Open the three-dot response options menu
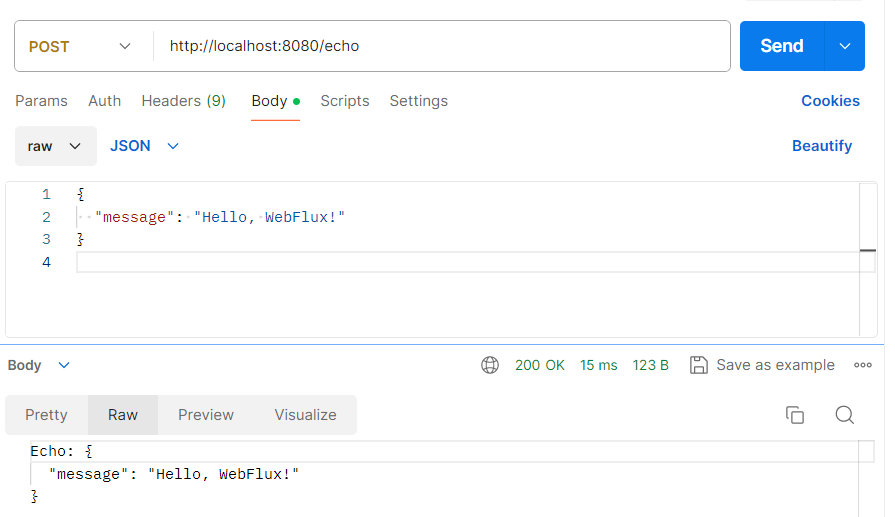The image size is (895, 517). (863, 365)
